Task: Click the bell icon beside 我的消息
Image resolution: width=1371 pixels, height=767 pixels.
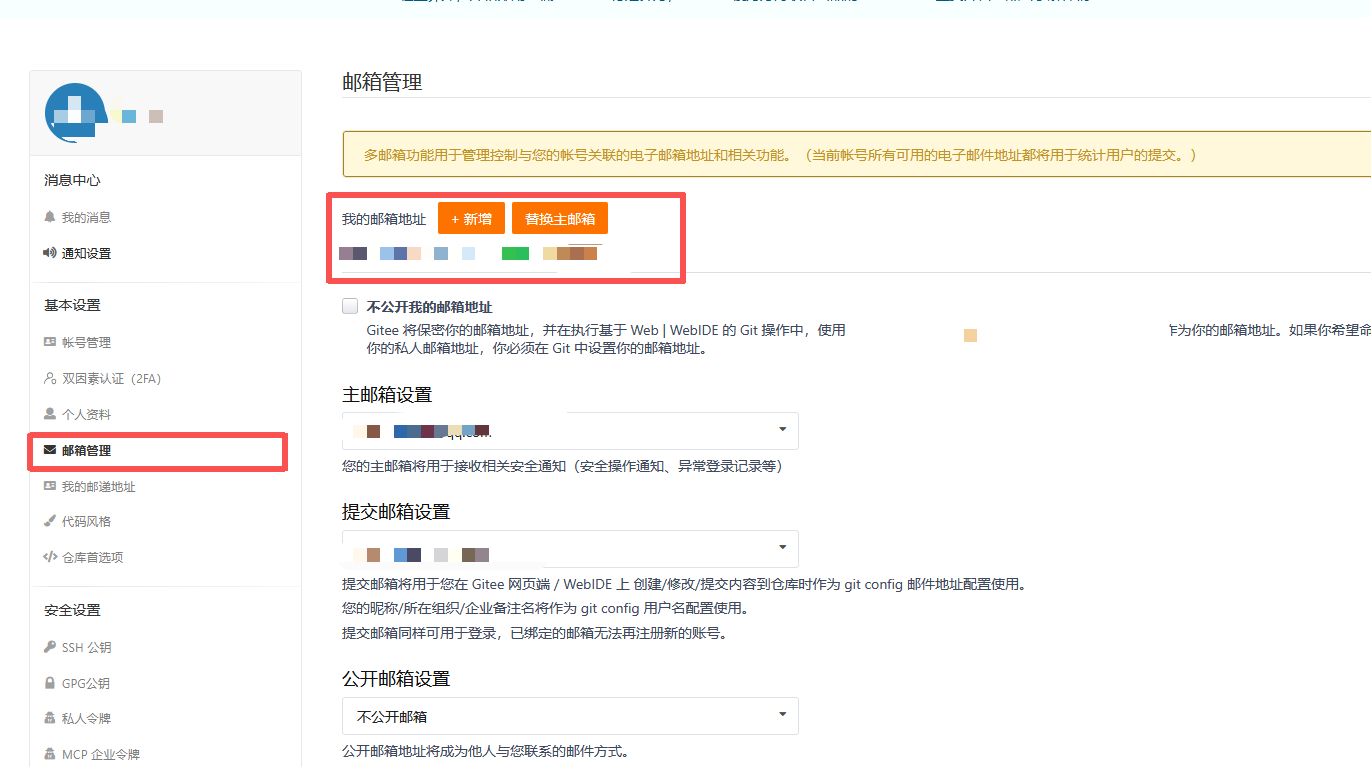Action: click(50, 217)
